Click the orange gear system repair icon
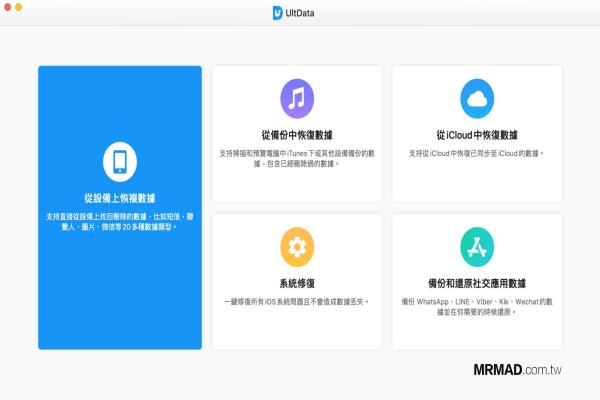Image resolution: width=600 pixels, height=400 pixels. (297, 247)
